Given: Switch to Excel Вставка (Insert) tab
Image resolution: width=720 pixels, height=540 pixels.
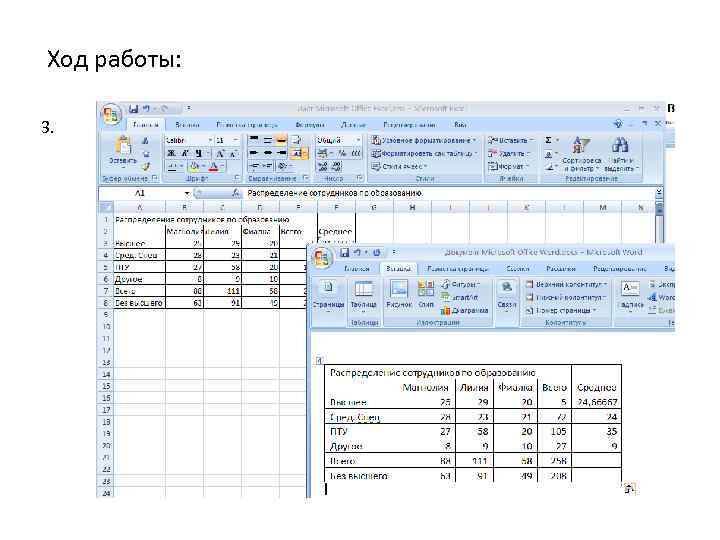Looking at the screenshot, I should pos(187,124).
